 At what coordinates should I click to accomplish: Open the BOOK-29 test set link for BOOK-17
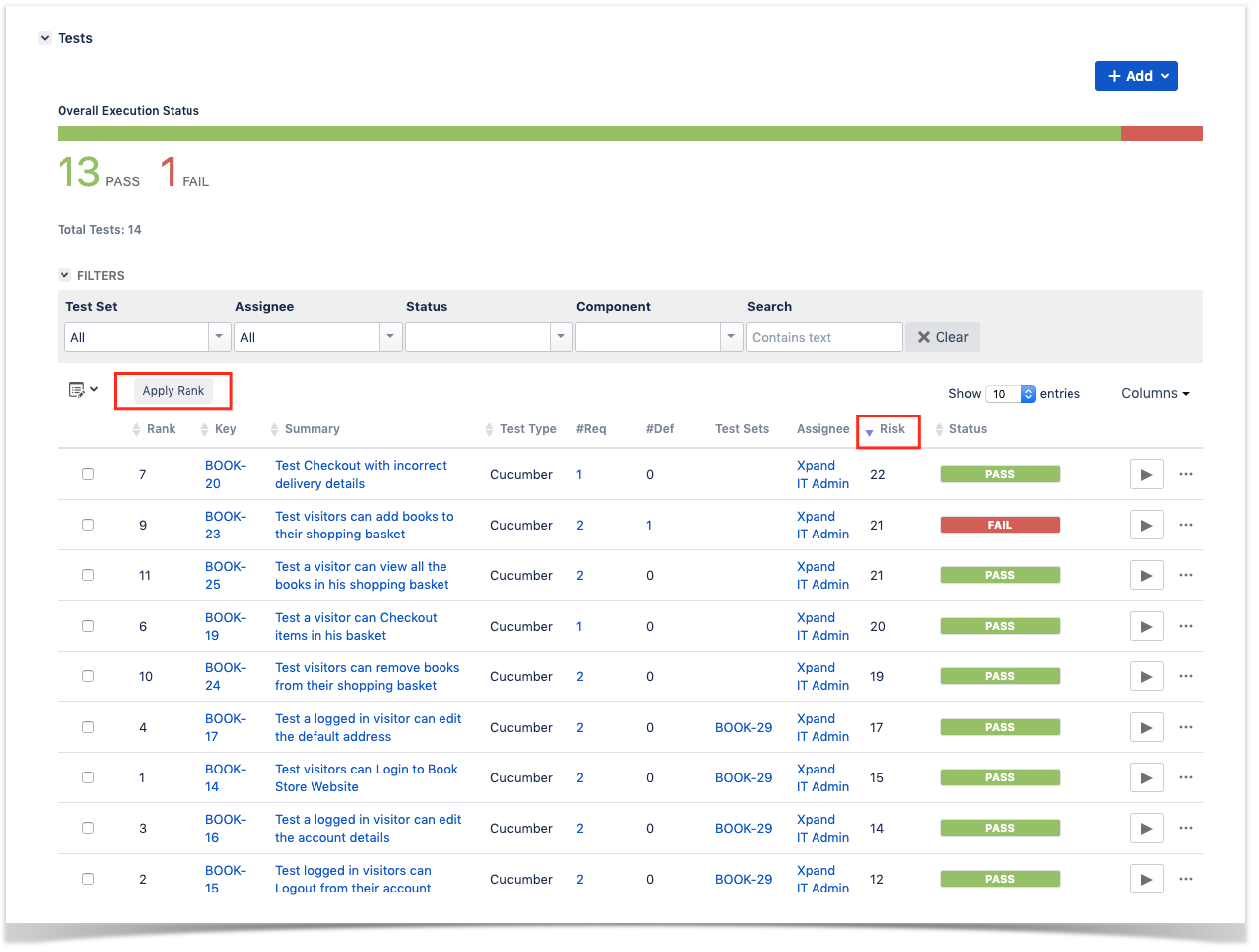(743, 727)
